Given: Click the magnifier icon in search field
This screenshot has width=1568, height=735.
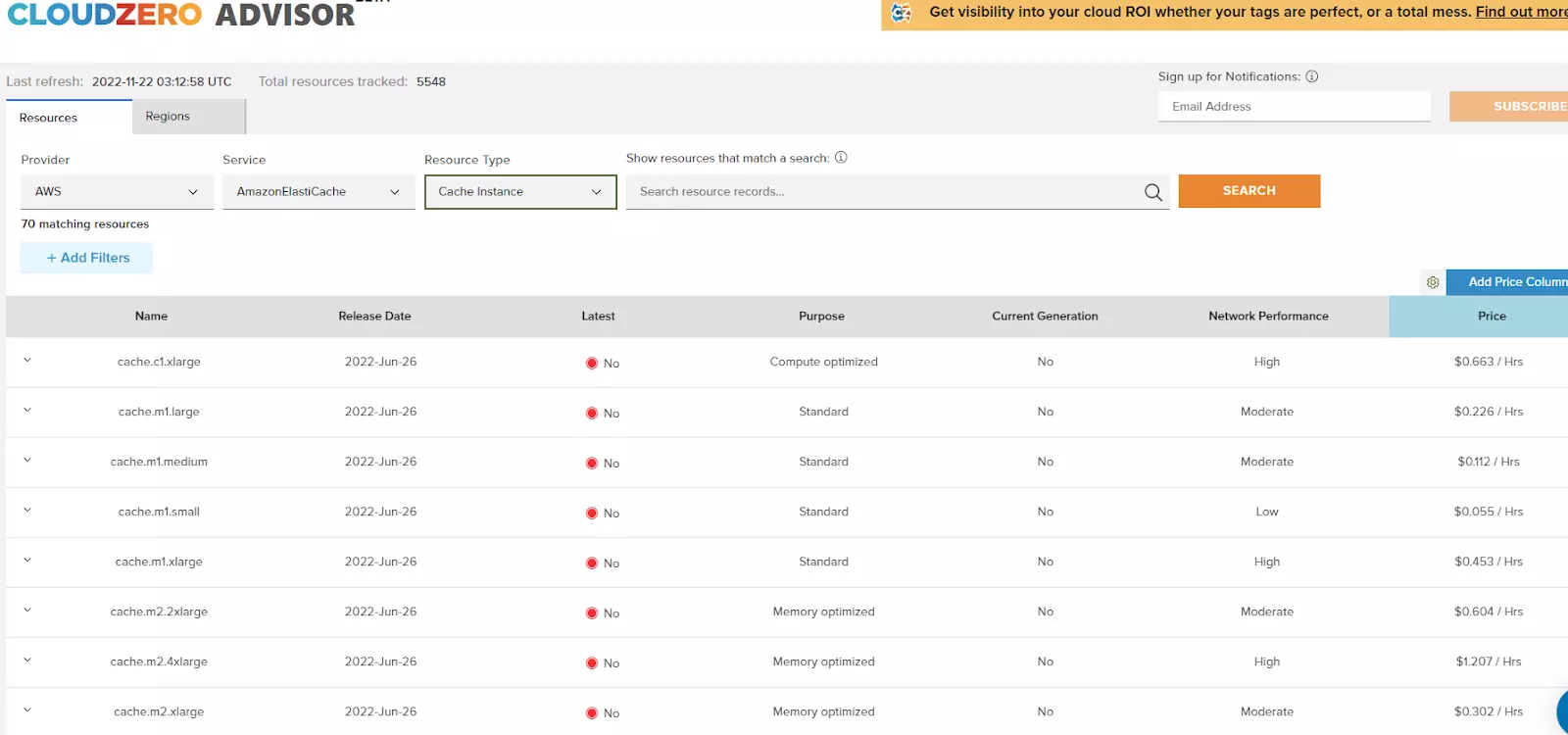Looking at the screenshot, I should (x=1153, y=192).
